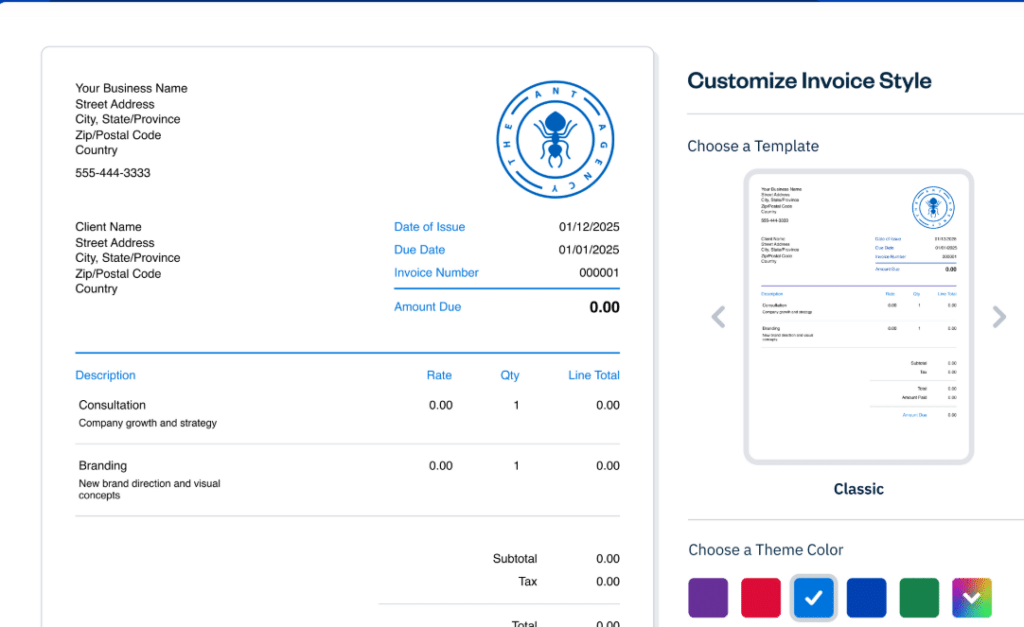This screenshot has height=627, width=1024.
Task: Apply the purple theme color
Action: [708, 597]
